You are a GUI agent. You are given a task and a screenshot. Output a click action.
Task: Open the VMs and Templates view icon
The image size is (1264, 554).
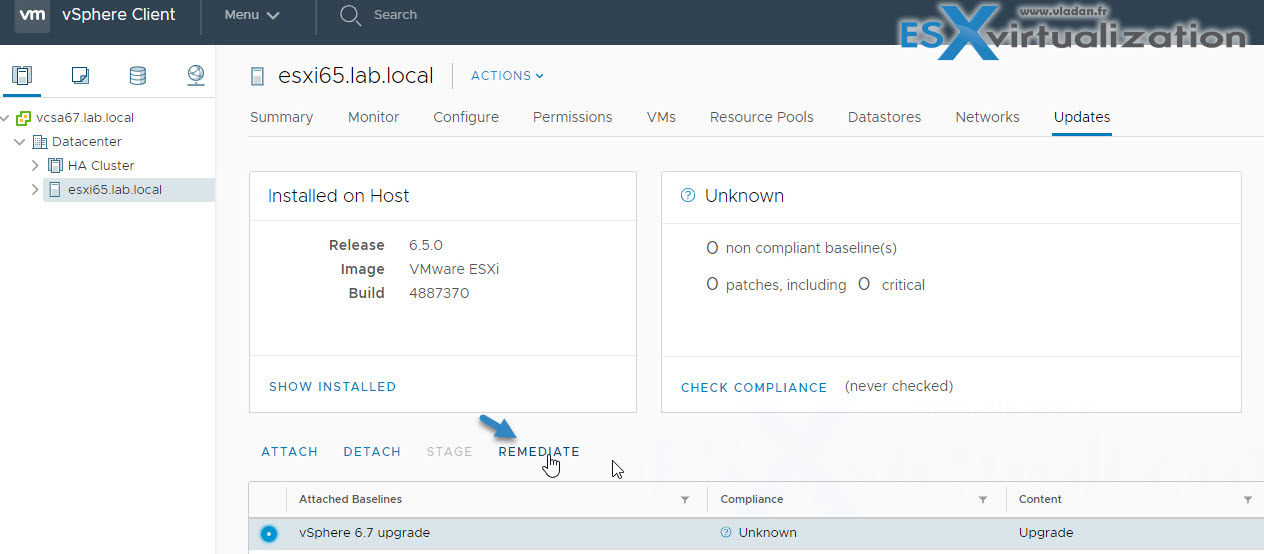(x=80, y=75)
